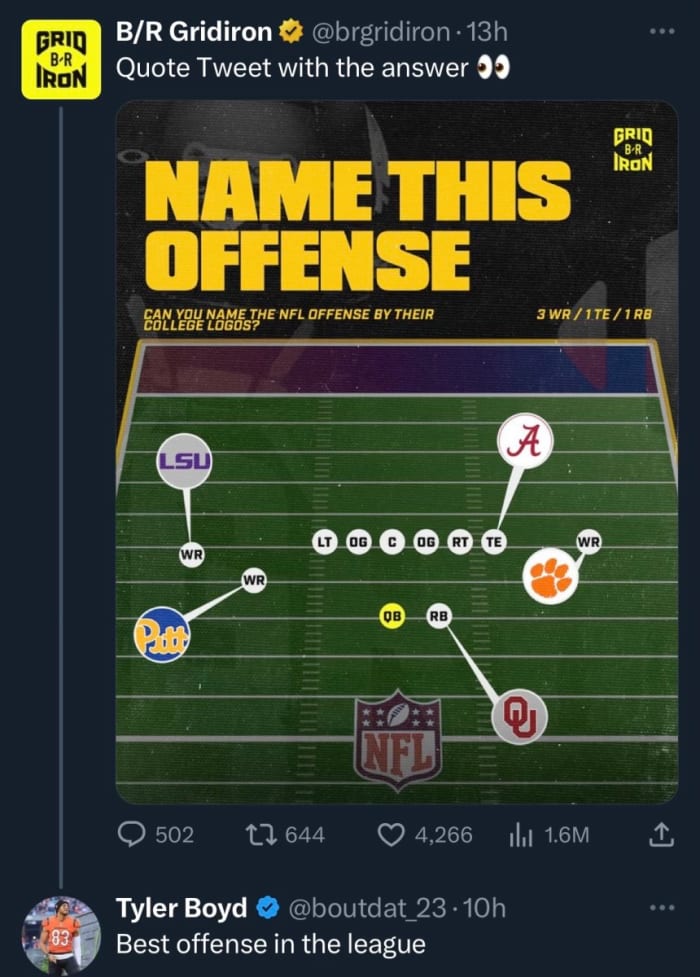Like the B/R Gridiron tweet
Image resolution: width=700 pixels, height=977 pixels.
pyautogui.click(x=395, y=835)
